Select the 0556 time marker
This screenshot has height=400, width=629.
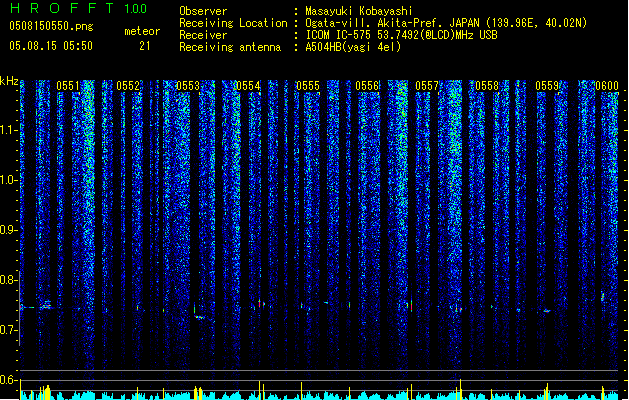tap(367, 86)
